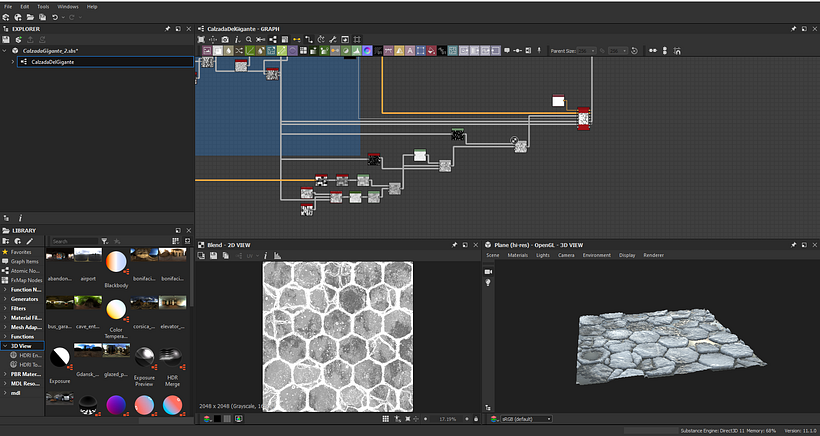The image size is (820, 436).
Task: Select the Favorites library category
Action: tap(21, 252)
